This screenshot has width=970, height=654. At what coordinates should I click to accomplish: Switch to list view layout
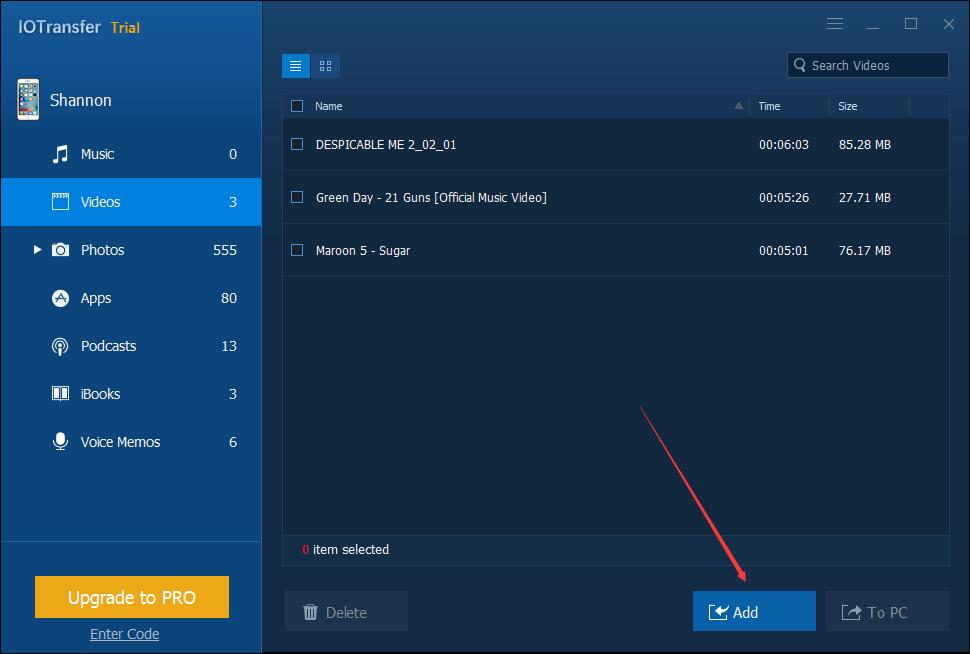[296, 66]
